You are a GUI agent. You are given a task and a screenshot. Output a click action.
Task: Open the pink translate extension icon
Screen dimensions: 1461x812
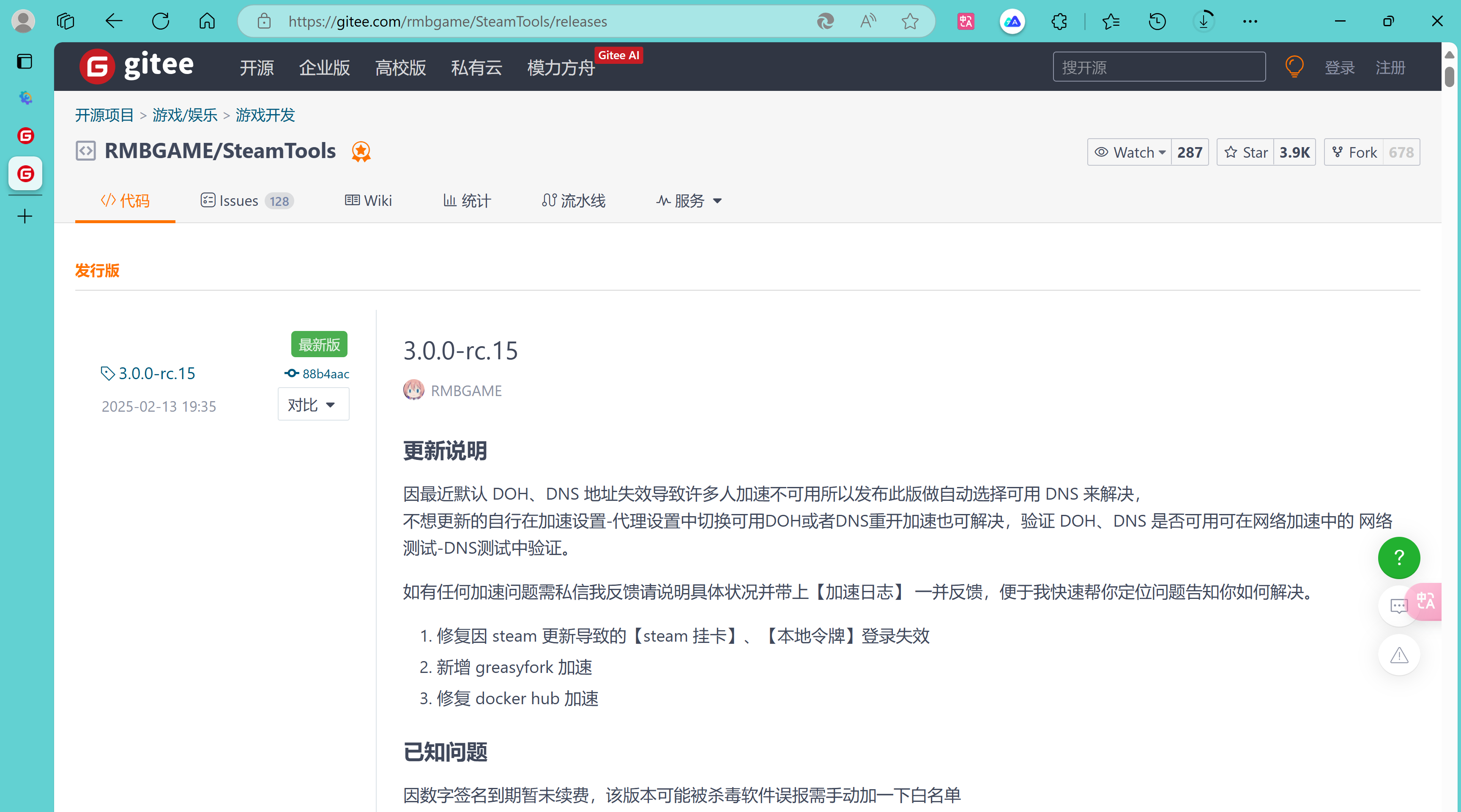(x=966, y=22)
